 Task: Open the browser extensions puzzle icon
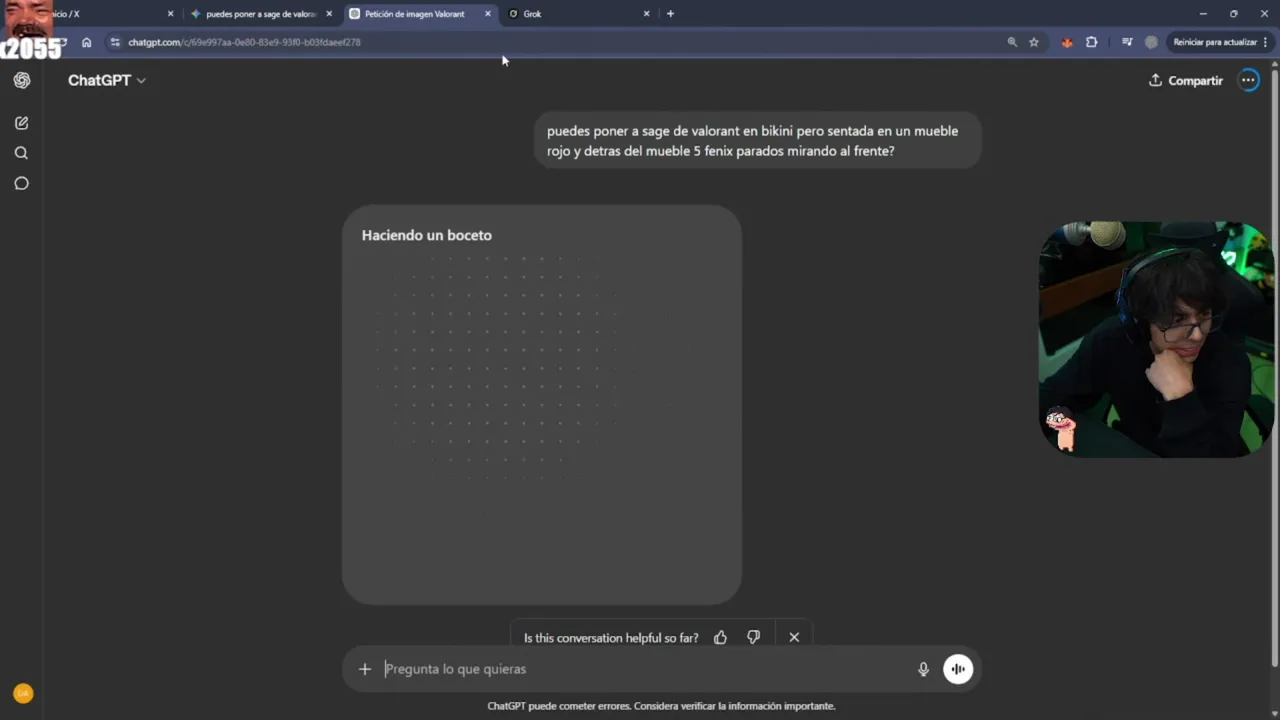tap(1091, 42)
